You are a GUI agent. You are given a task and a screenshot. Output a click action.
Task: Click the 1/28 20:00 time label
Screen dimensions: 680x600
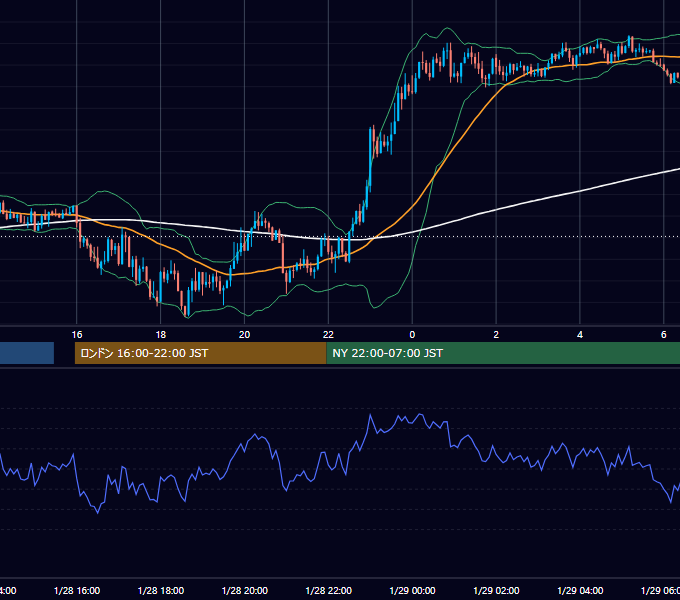click(245, 590)
